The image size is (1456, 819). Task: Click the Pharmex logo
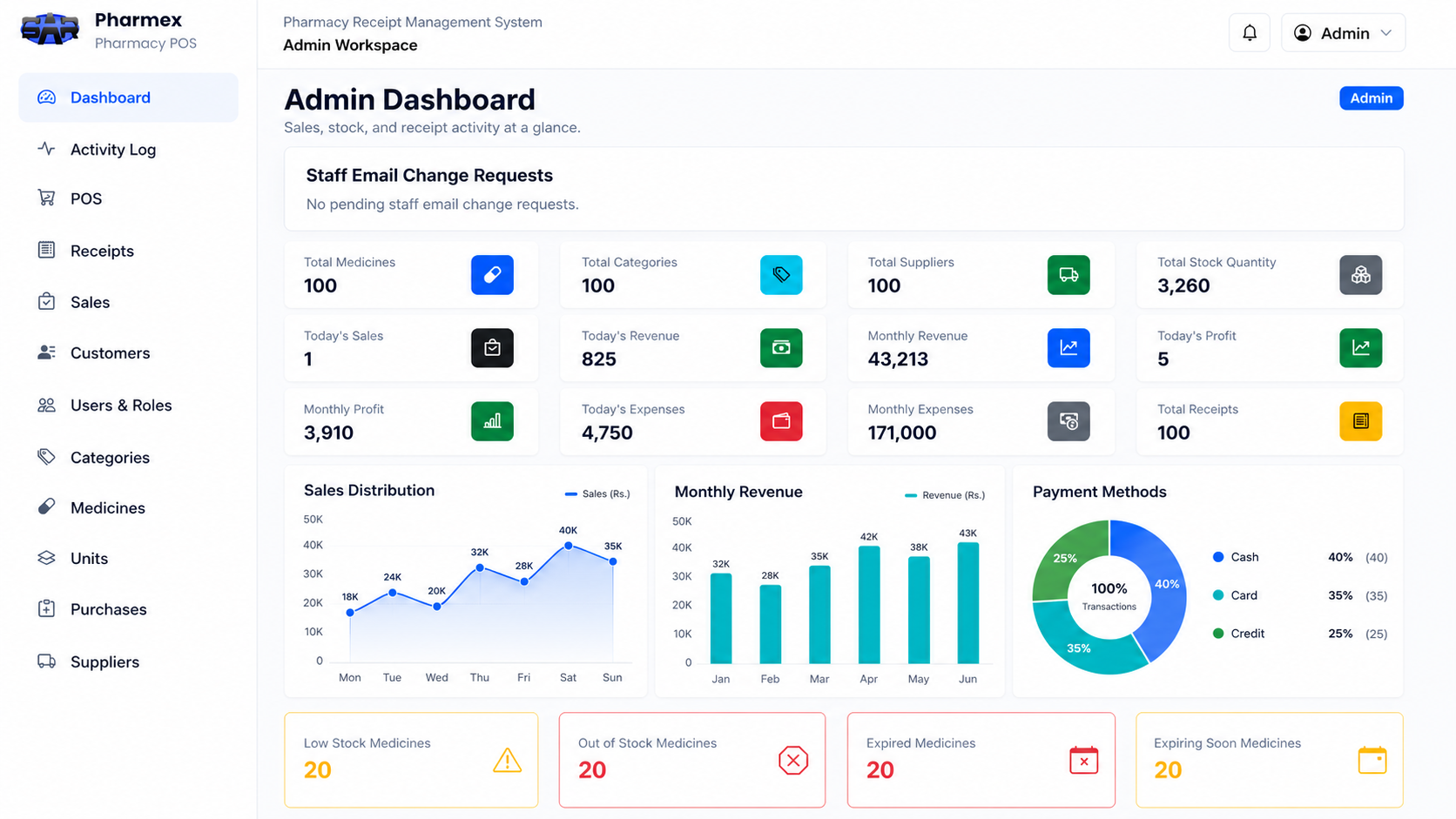tap(50, 30)
